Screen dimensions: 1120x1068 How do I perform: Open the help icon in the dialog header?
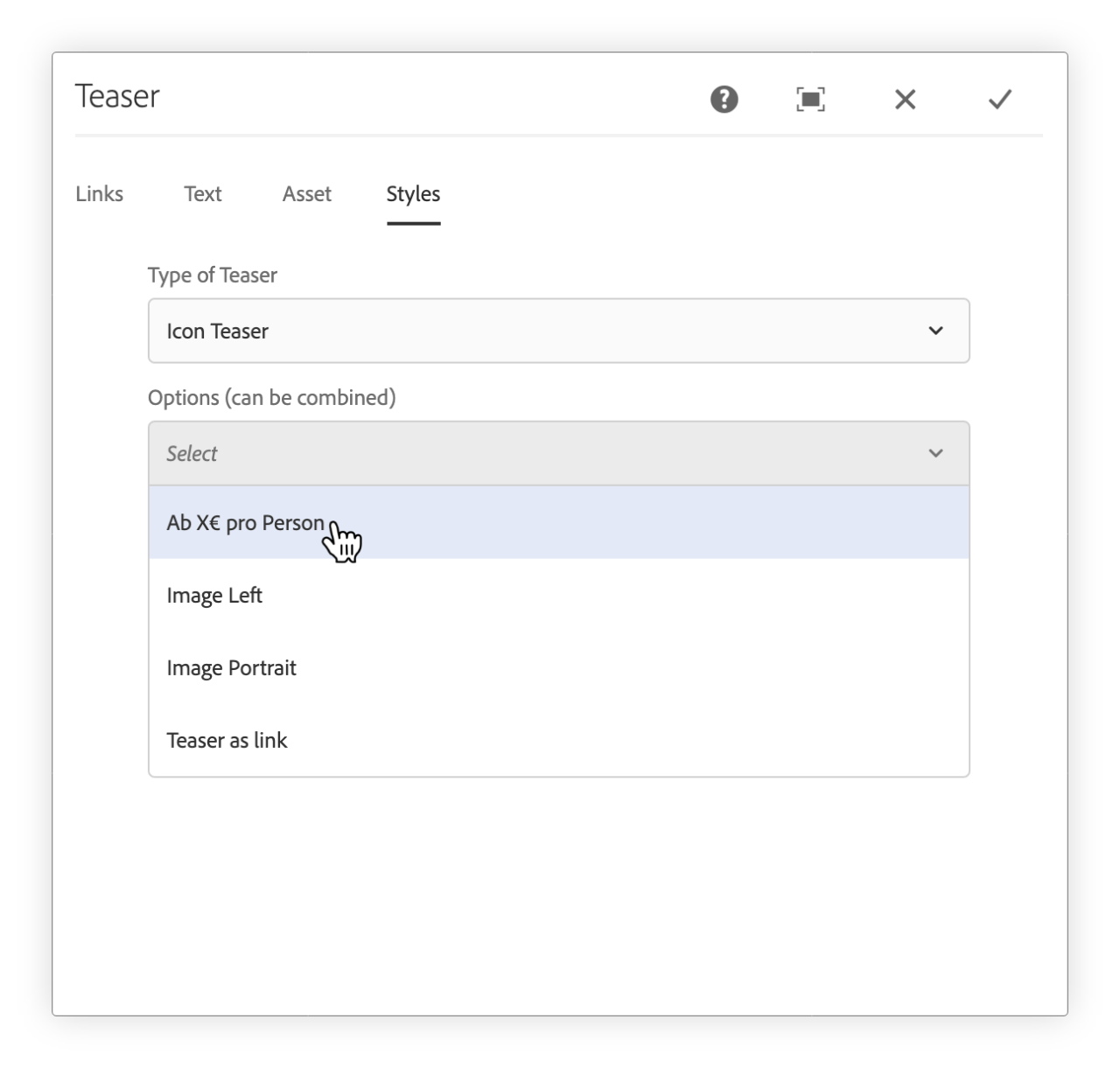click(x=723, y=100)
